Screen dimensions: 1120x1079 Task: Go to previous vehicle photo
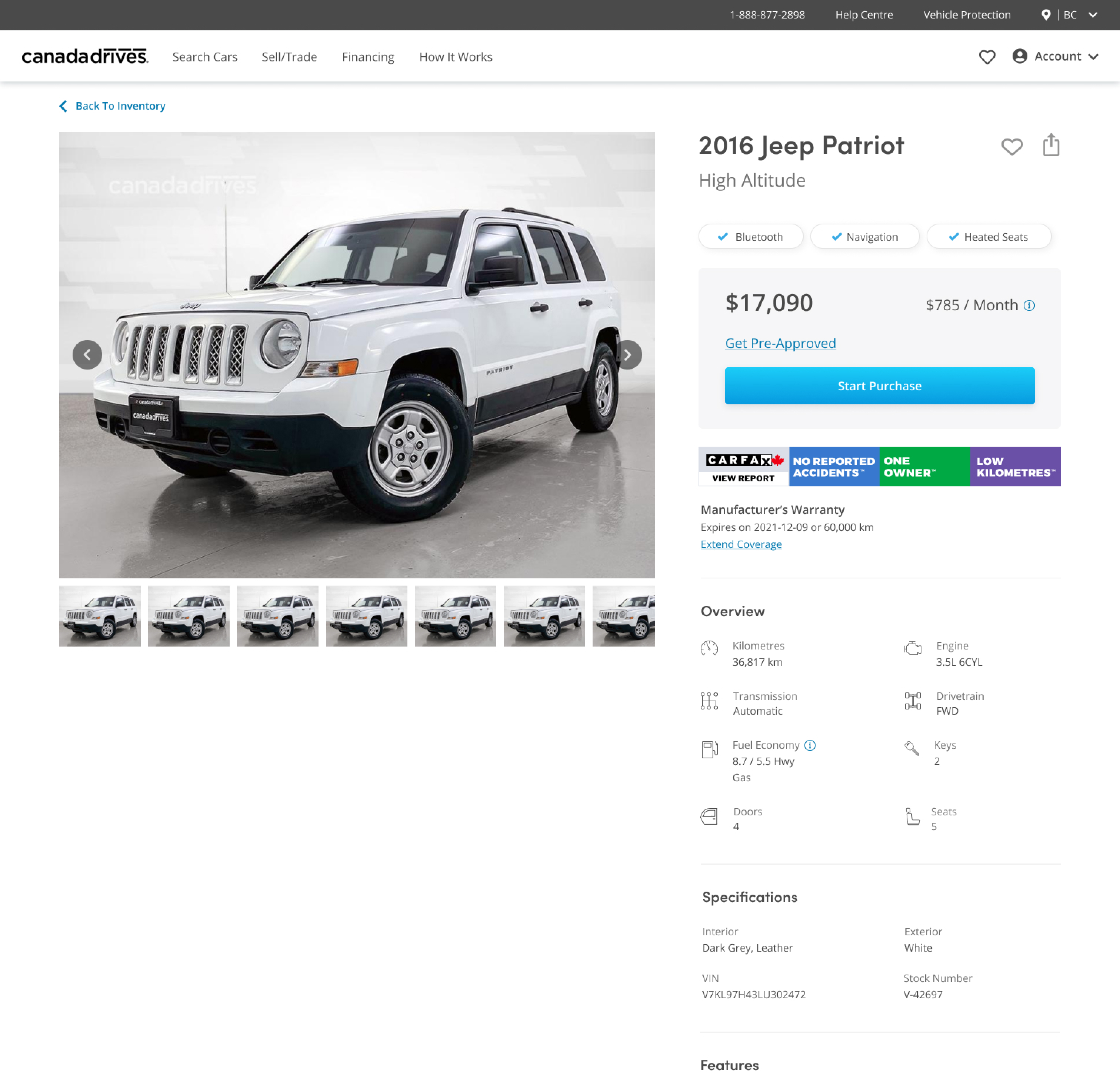coord(87,355)
